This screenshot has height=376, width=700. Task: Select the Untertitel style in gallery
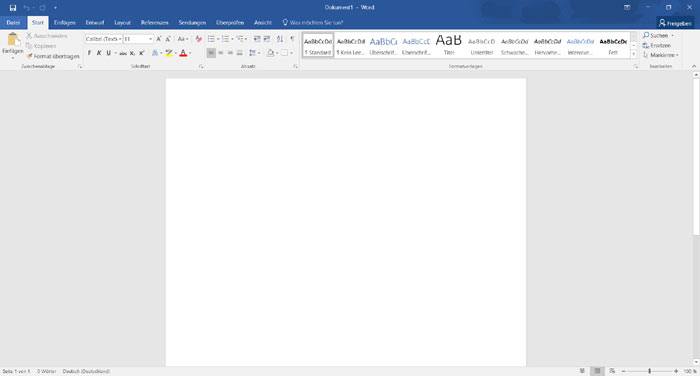click(482, 46)
